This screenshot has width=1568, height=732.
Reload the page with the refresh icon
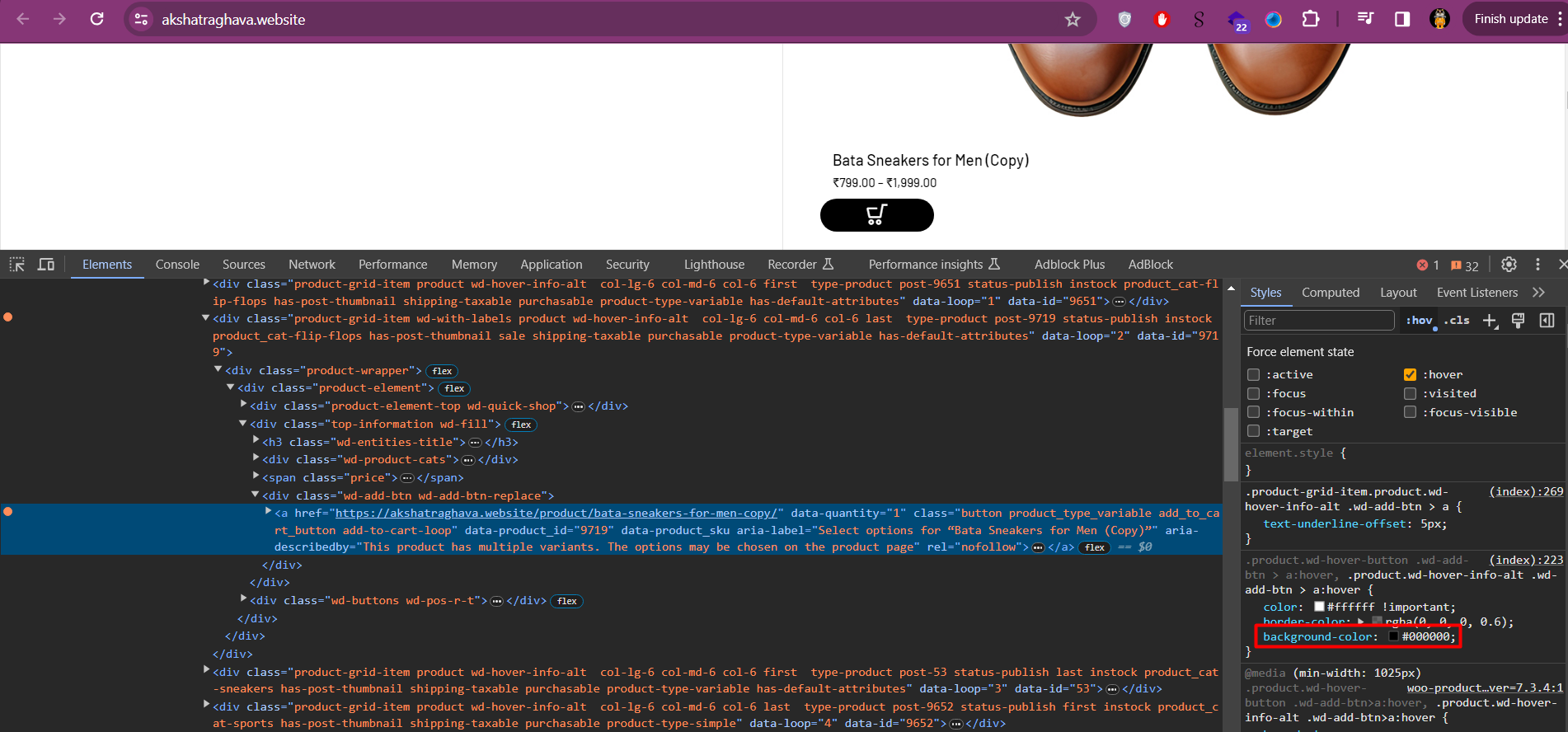tap(96, 19)
